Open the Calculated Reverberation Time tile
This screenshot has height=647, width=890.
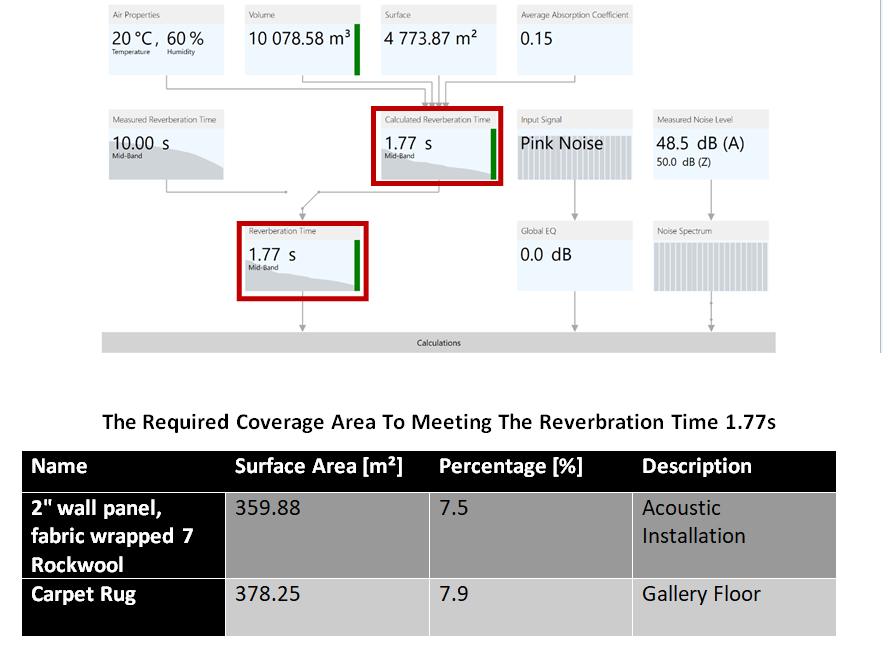436,146
